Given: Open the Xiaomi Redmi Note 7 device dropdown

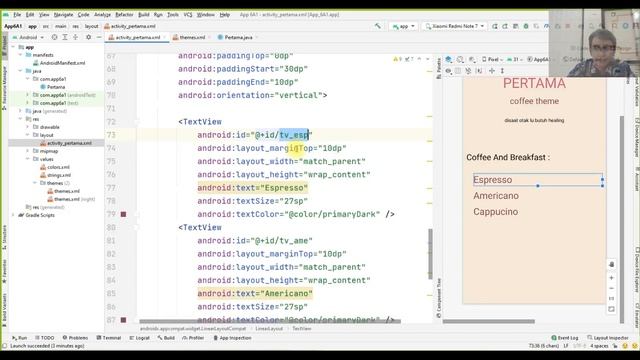Looking at the screenshot, I should [x=455, y=26].
